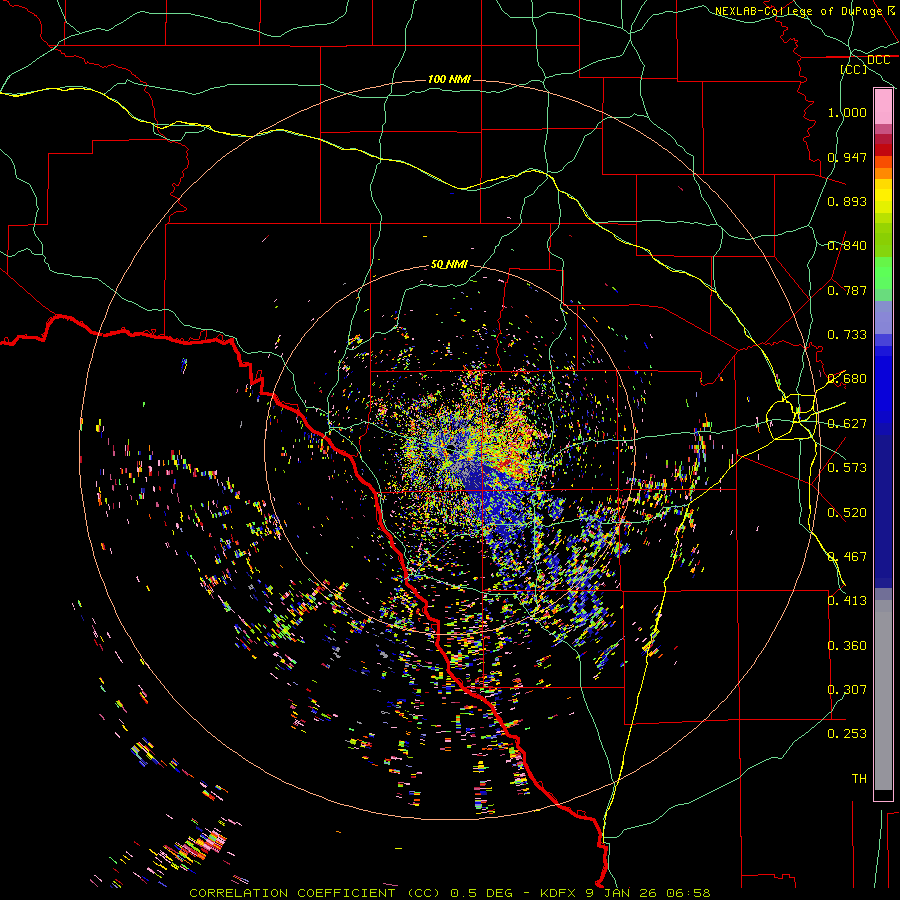Click the 100 NMI range ring label
Screen dimensions: 900x900
click(x=449, y=79)
